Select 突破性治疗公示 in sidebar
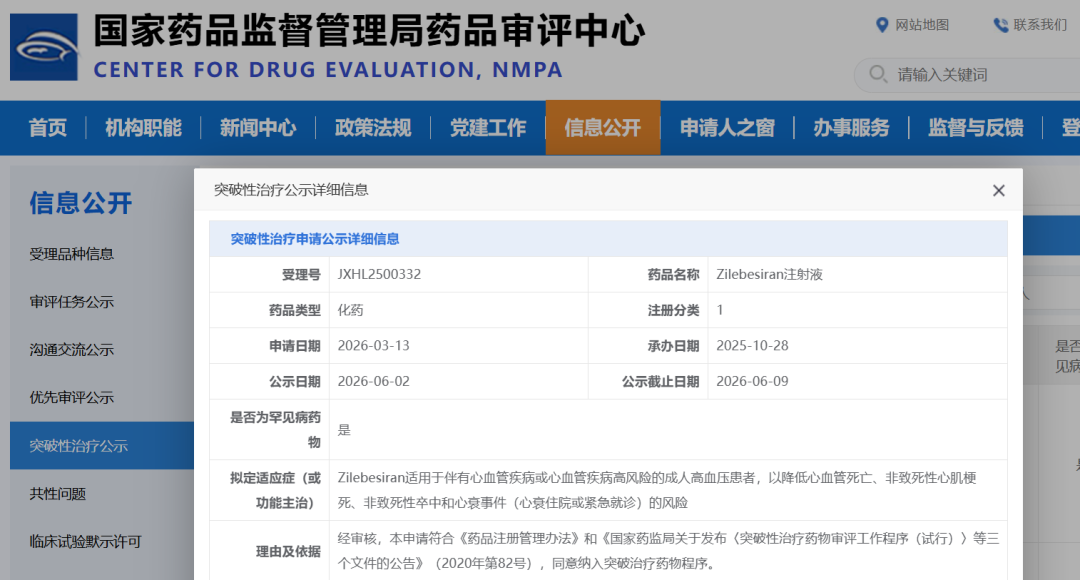The image size is (1080, 580). click(102, 446)
